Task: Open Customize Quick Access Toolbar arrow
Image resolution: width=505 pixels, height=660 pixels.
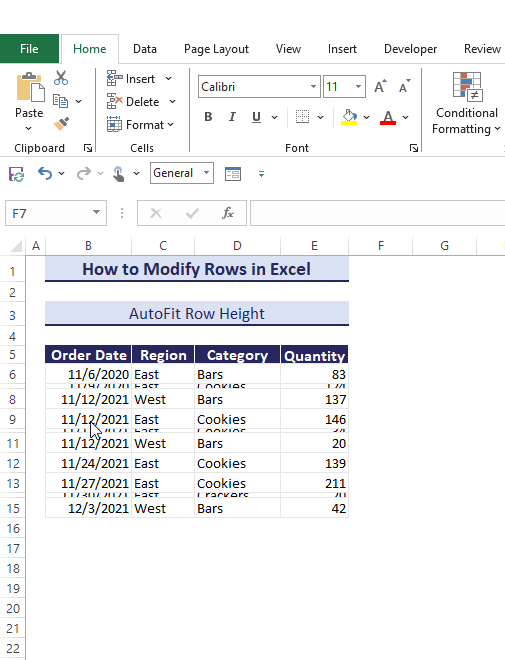Action: (261, 173)
